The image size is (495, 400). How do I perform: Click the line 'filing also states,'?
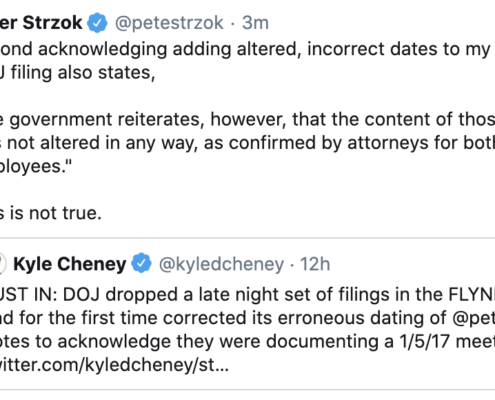[x=78, y=73]
